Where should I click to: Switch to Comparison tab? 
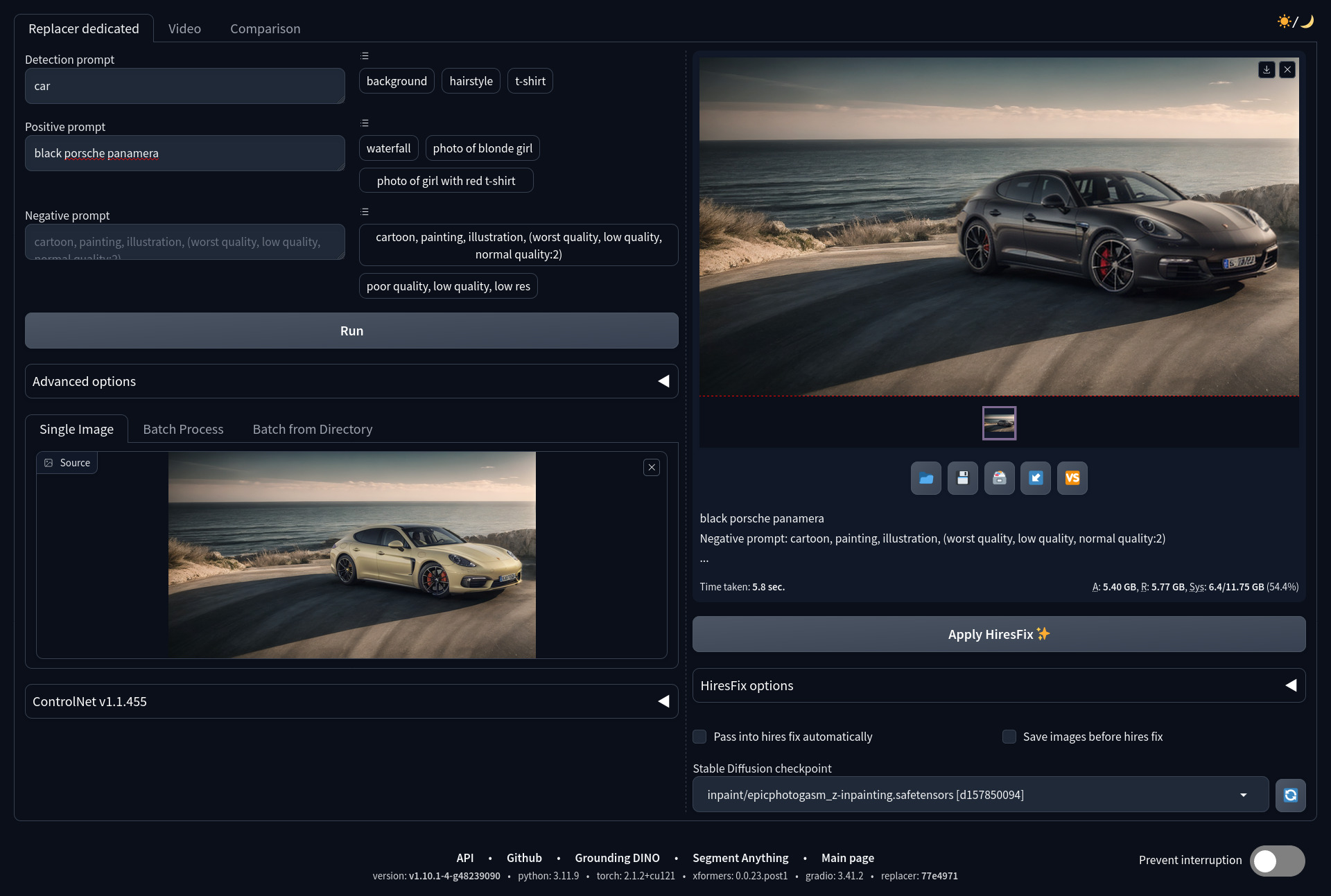click(265, 28)
